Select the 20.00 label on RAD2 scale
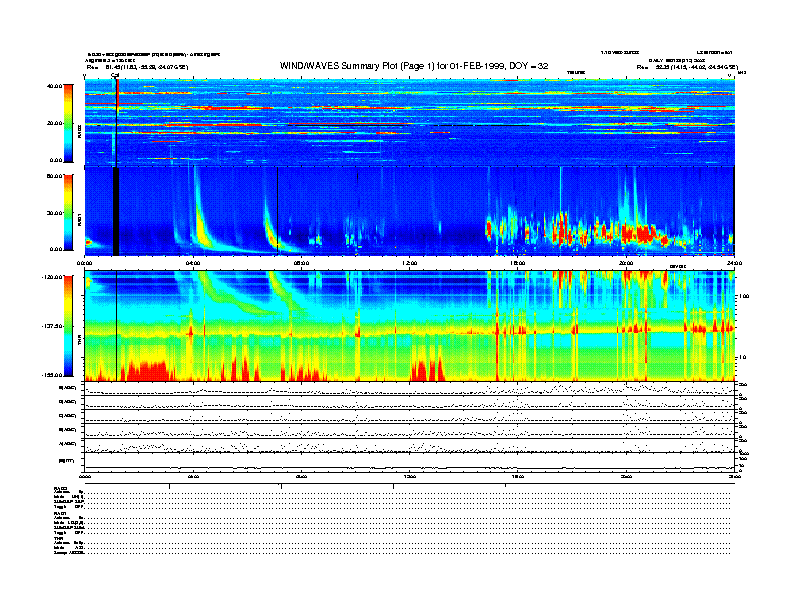Viewport: 792px width, 612px height. coord(55,123)
